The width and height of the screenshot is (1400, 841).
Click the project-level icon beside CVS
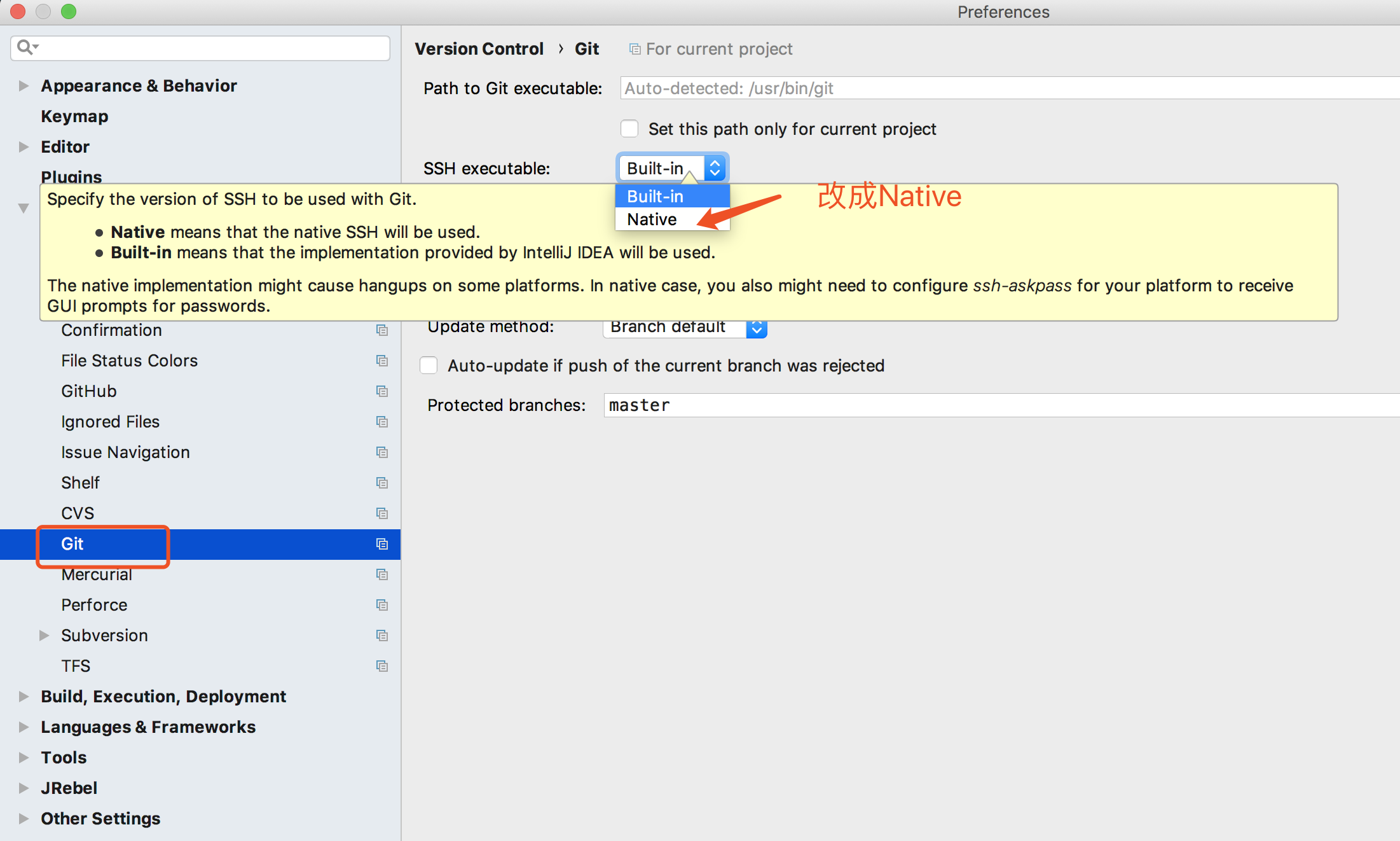coord(382,513)
